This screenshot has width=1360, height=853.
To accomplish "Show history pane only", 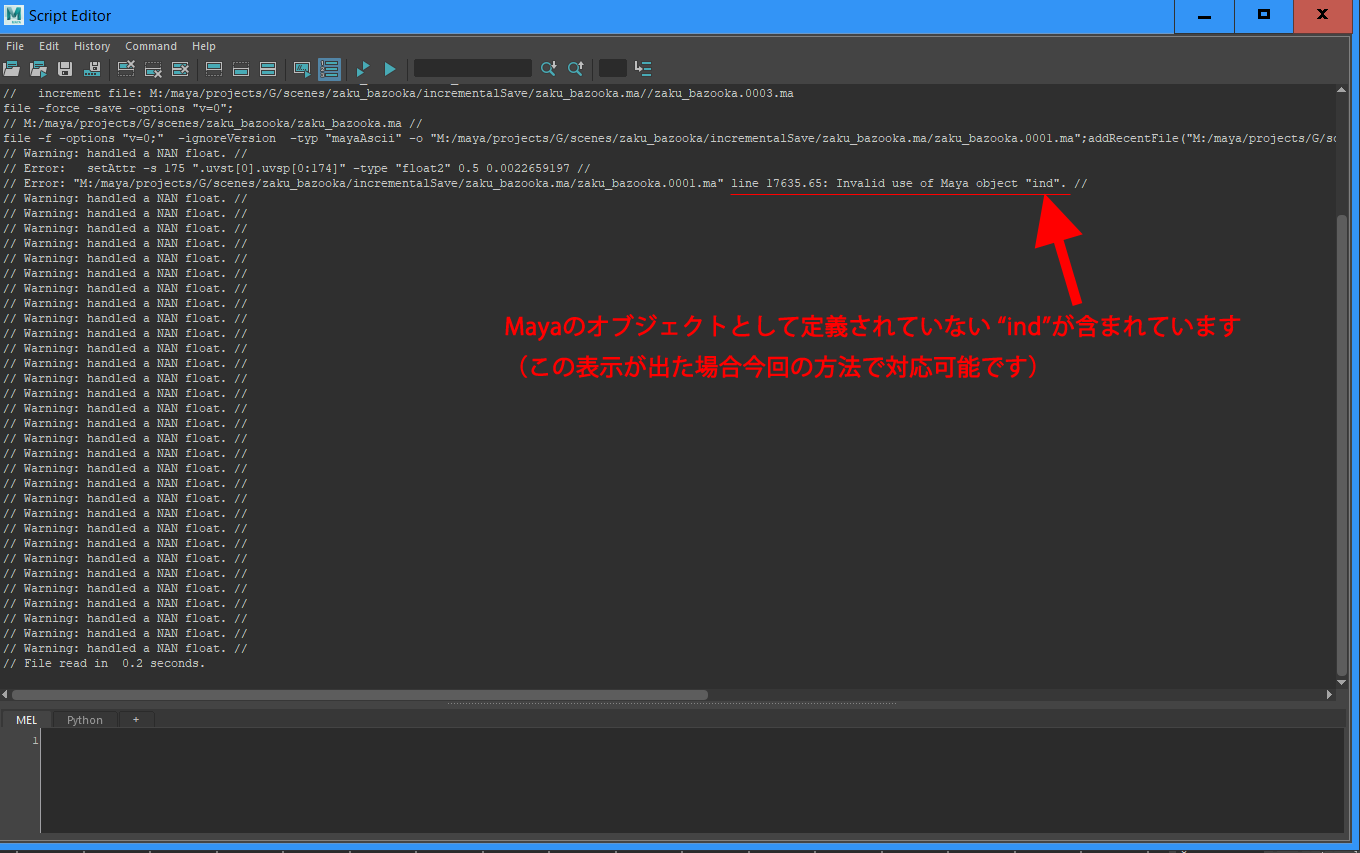I will click(x=214, y=69).
